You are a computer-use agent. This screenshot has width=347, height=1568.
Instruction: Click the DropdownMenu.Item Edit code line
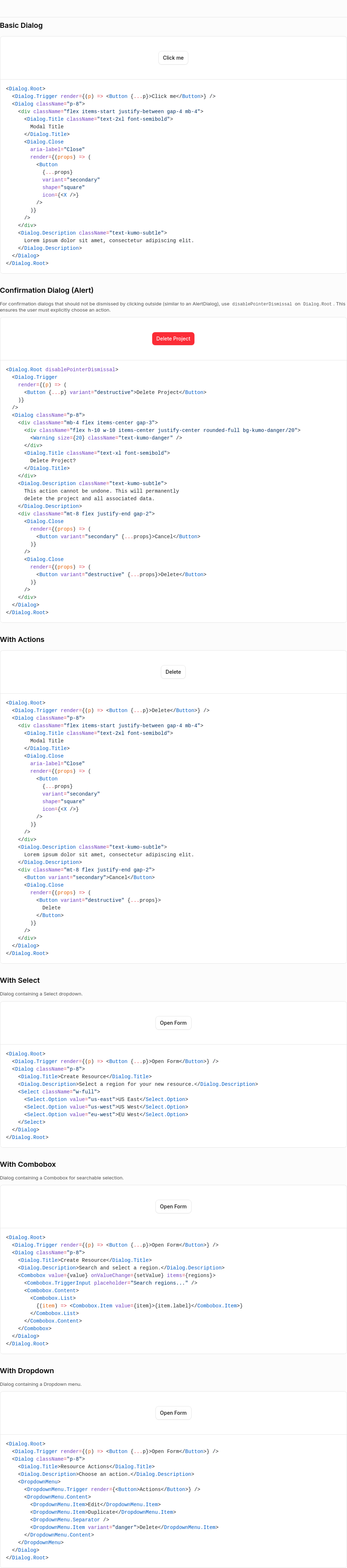[95, 1505]
